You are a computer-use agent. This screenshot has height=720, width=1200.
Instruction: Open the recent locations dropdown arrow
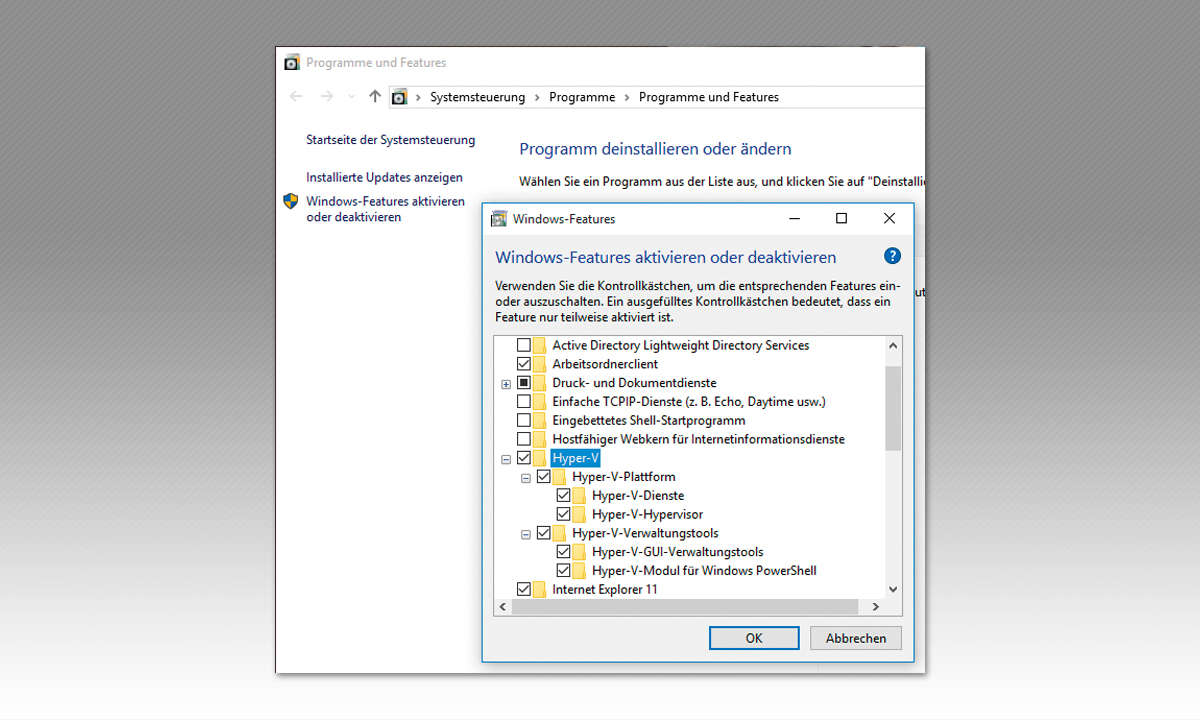[351, 97]
